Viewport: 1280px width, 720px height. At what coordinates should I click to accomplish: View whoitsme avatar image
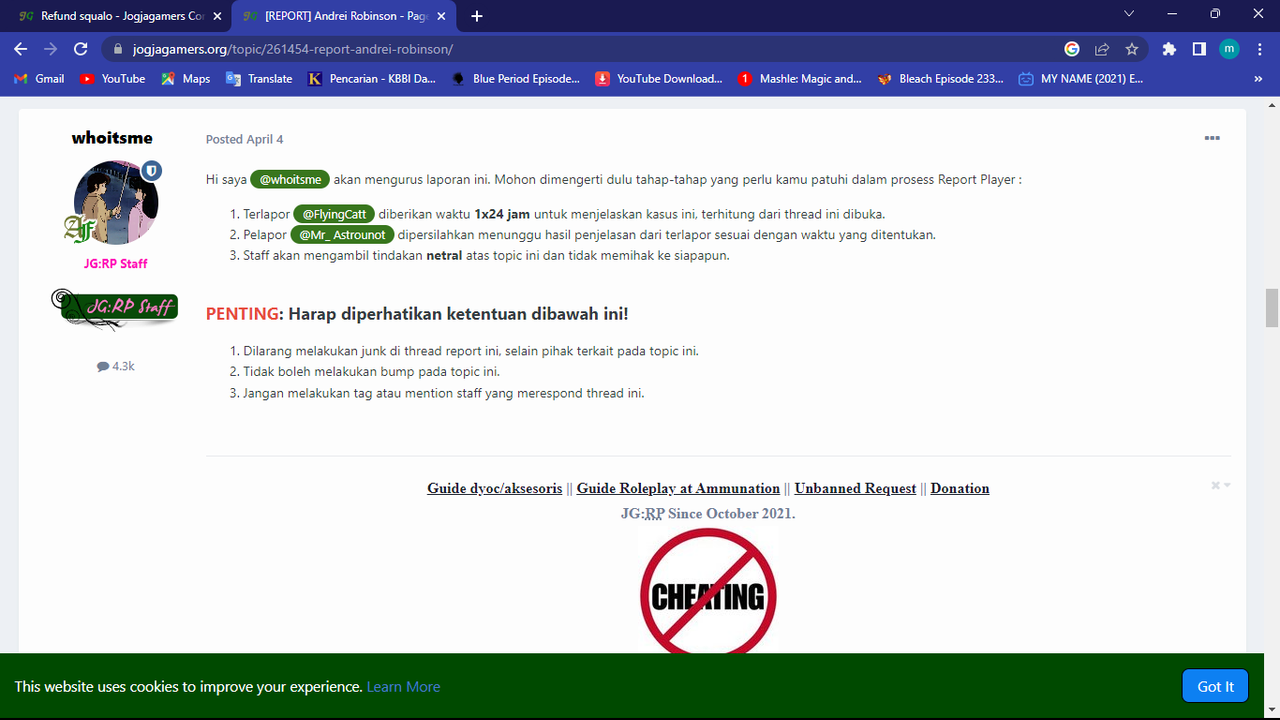click(x=116, y=203)
